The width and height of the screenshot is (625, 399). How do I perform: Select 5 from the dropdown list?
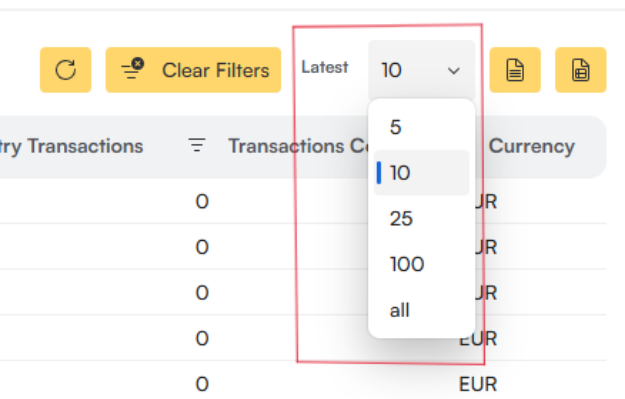tap(421, 128)
